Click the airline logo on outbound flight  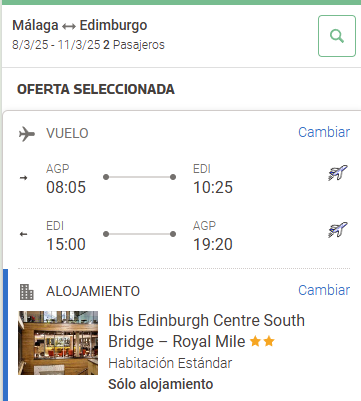338,173
